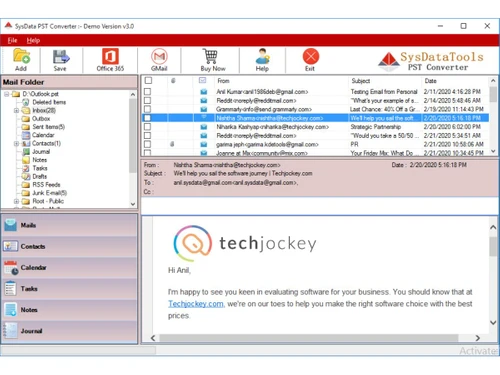
Task: Click the GMail toolbar icon
Action: coord(159,56)
